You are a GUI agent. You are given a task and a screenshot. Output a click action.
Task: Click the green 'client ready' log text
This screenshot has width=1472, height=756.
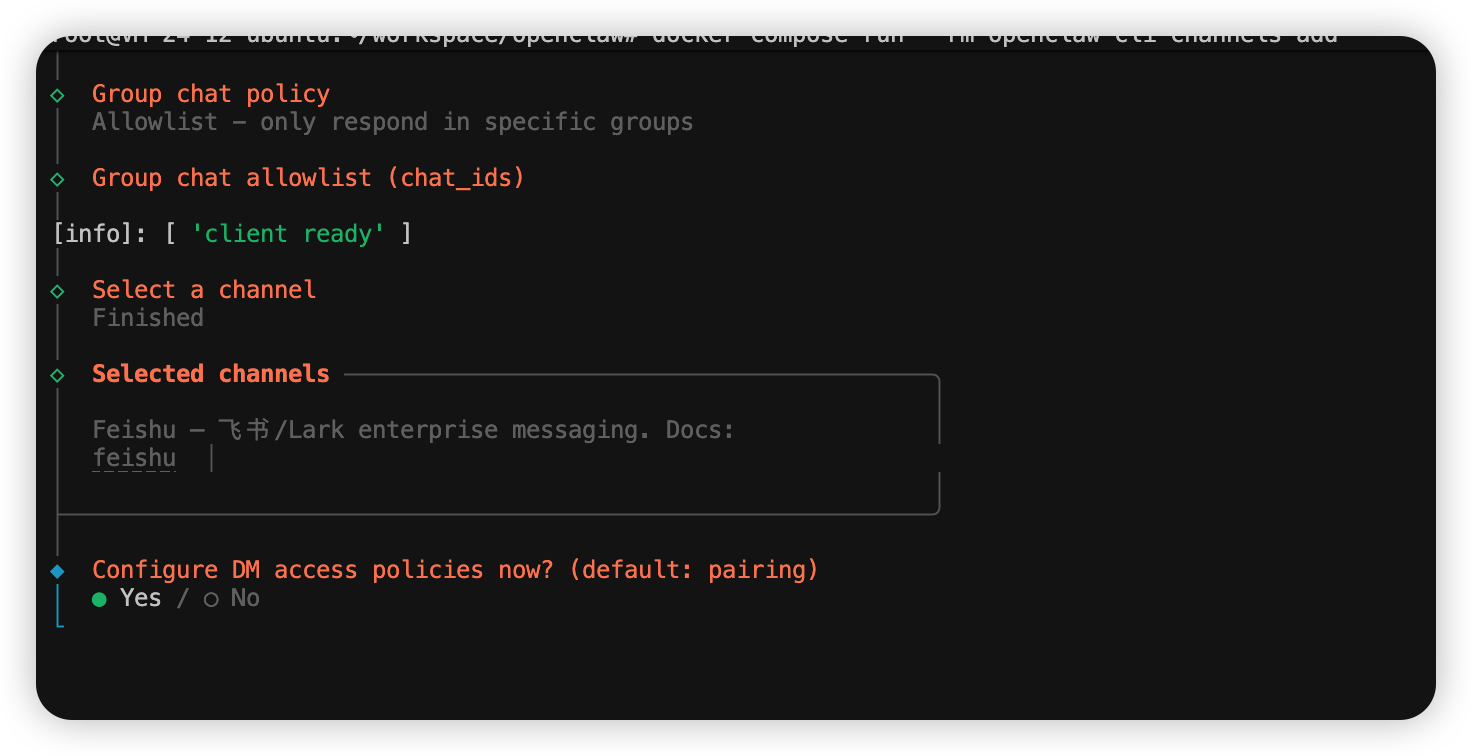click(288, 234)
